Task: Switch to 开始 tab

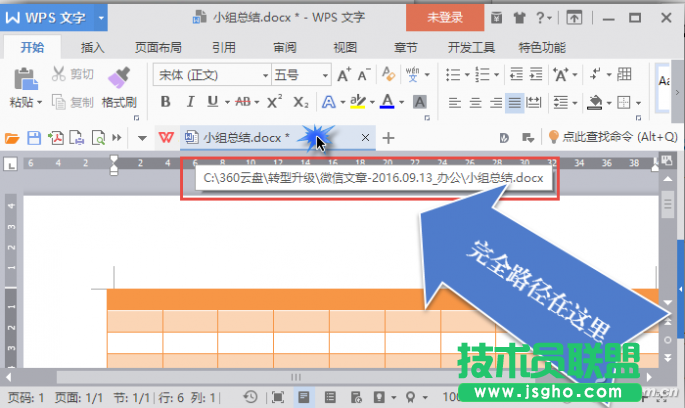Action: [x=32, y=47]
